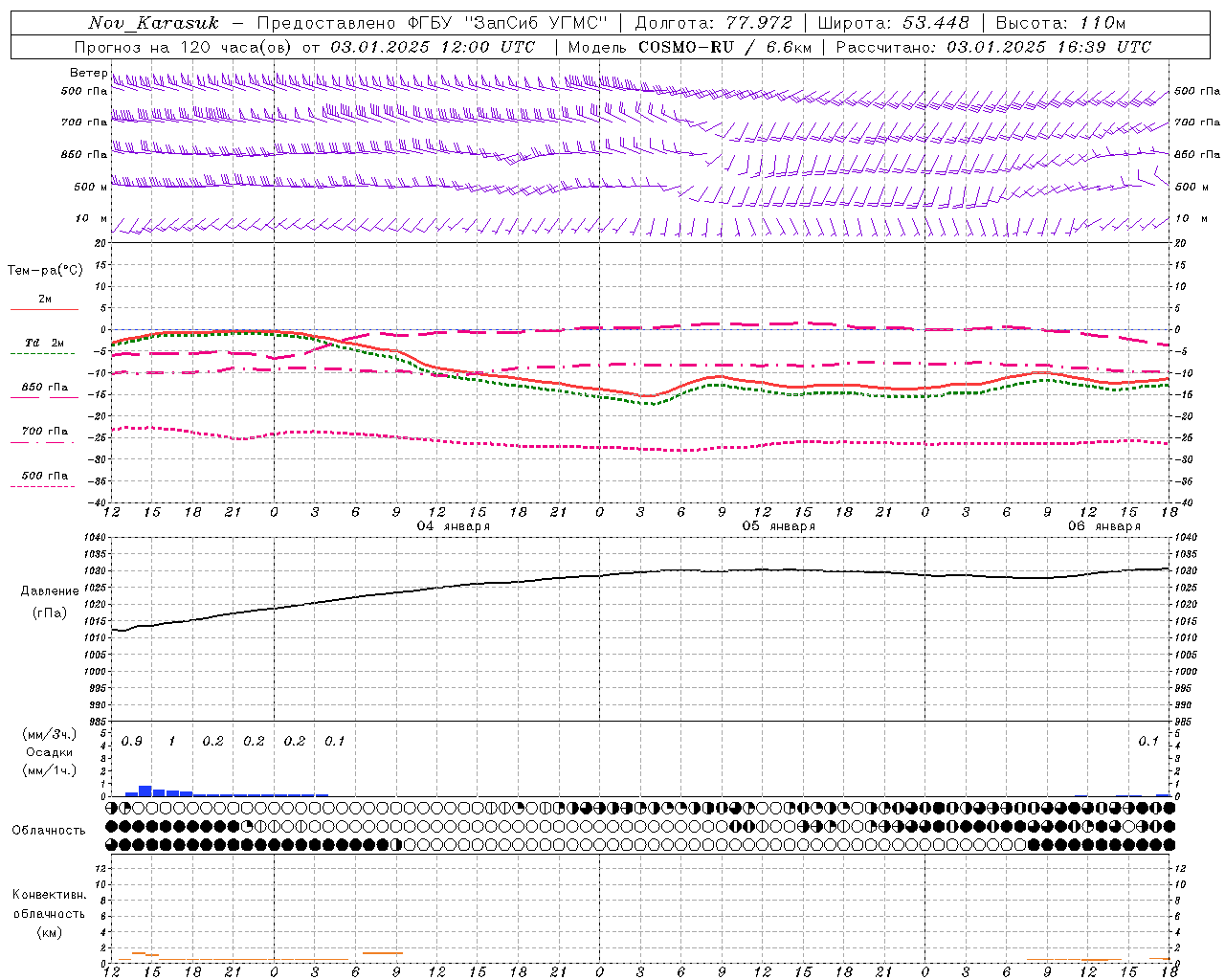Click the Td 2м dew point legend label
This screenshot has height=980, width=1225.
pos(45,343)
